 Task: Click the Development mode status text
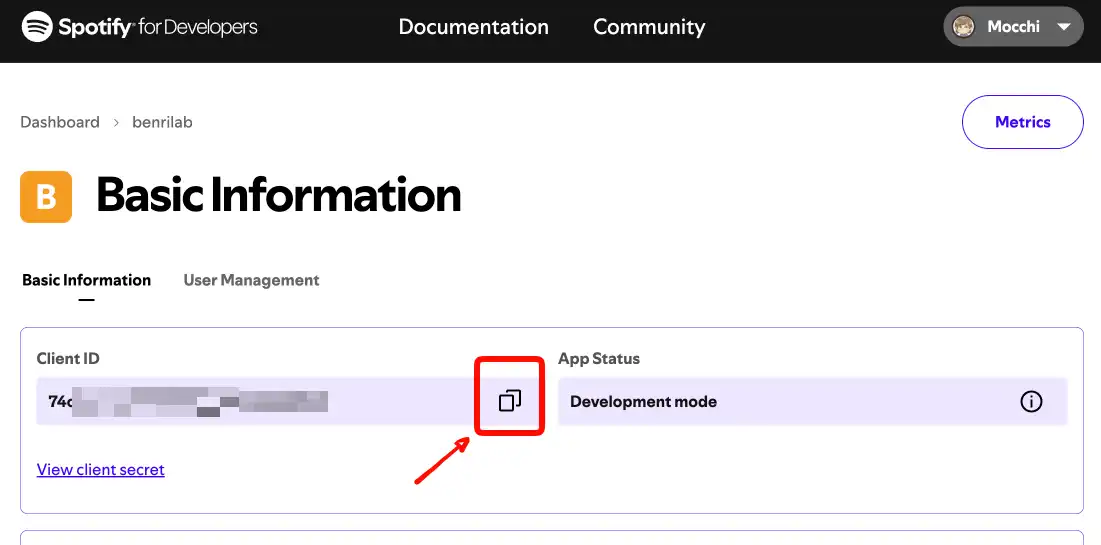point(643,402)
